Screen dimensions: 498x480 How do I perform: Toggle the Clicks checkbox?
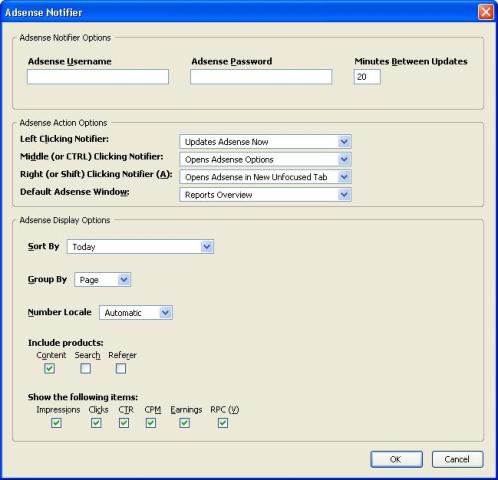[x=96, y=423]
